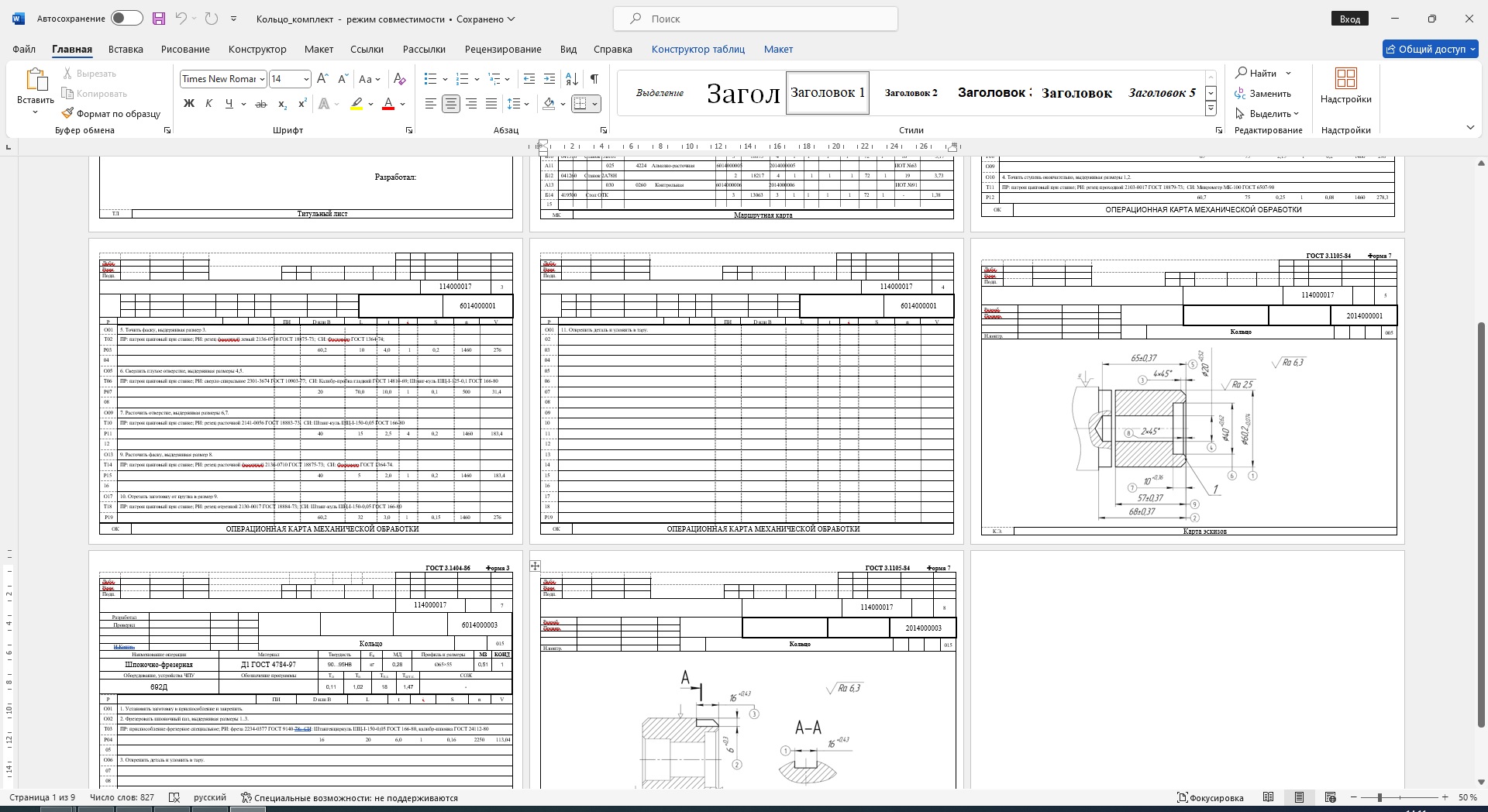Apply strikethrough formatting

point(261,104)
